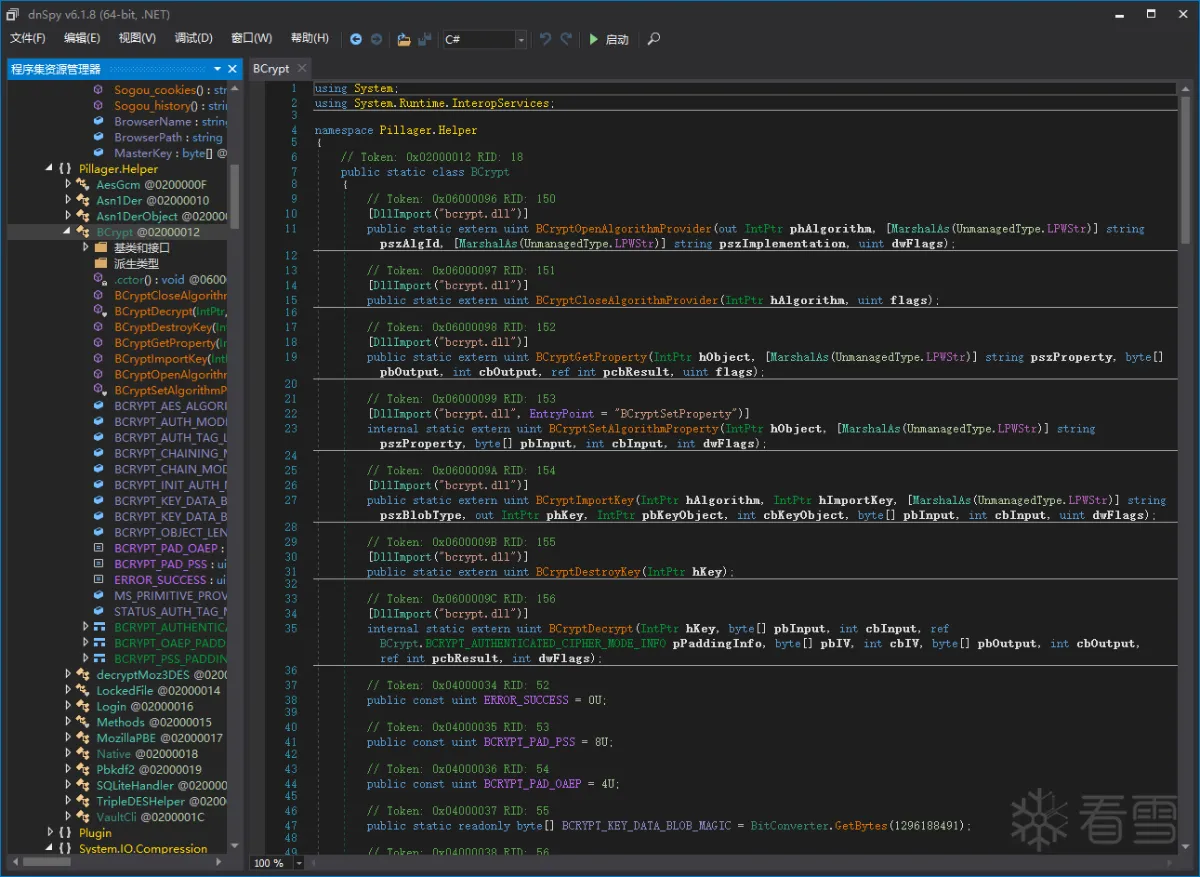Open the 调试(D) debug menu
This screenshot has height=877, width=1200.
tap(193, 39)
